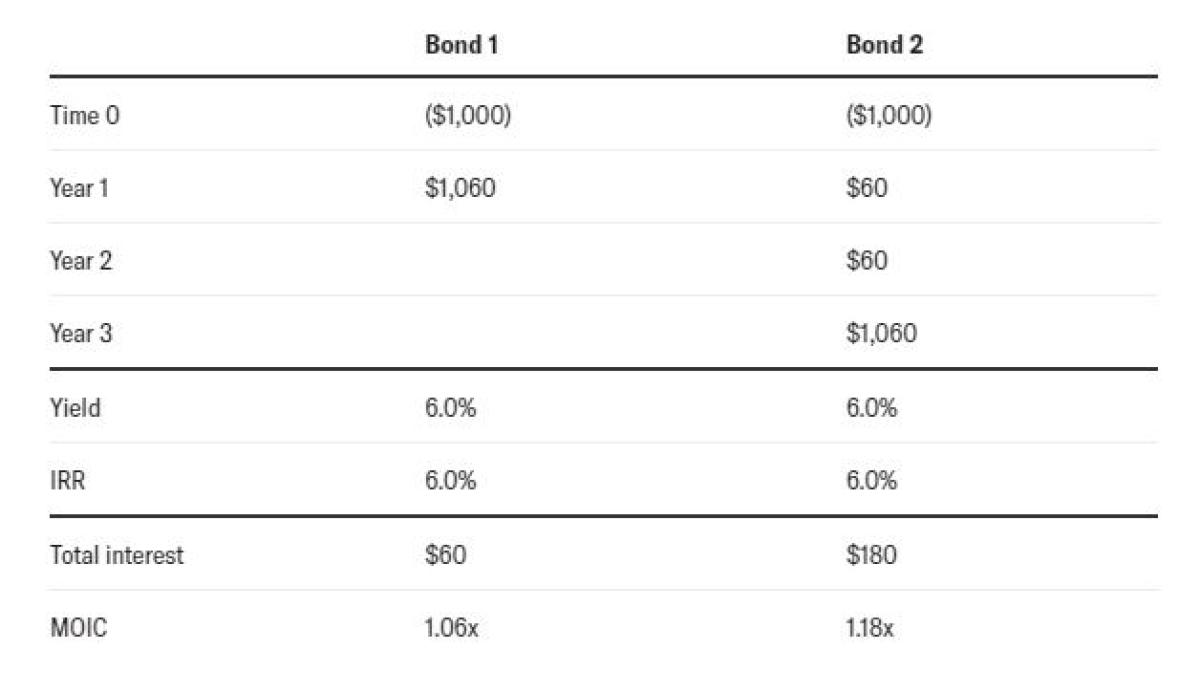Select Bond 1's 6.0% Yield cell
This screenshot has width=1200, height=694.
(x=450, y=408)
